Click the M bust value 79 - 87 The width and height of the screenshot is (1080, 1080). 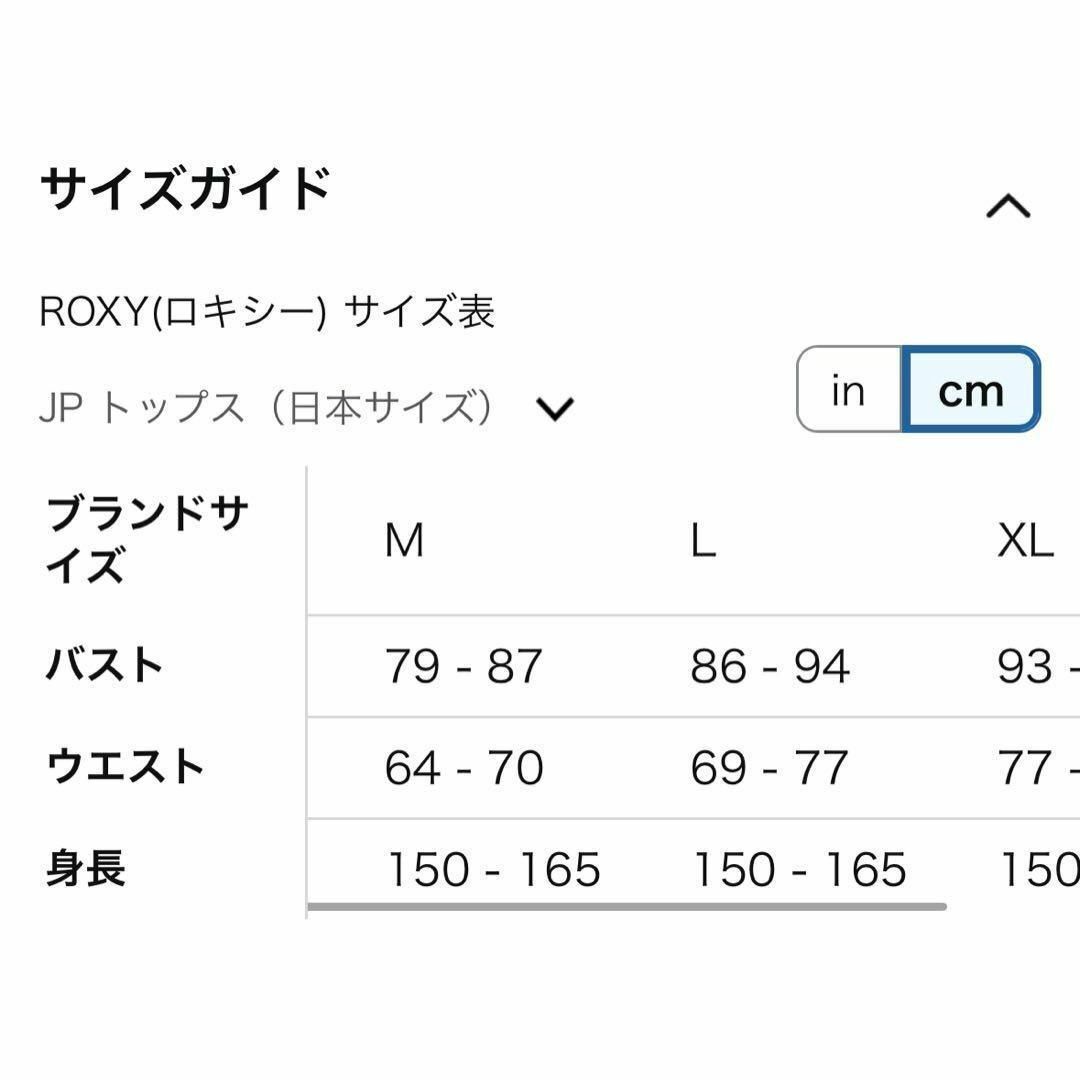tap(464, 667)
